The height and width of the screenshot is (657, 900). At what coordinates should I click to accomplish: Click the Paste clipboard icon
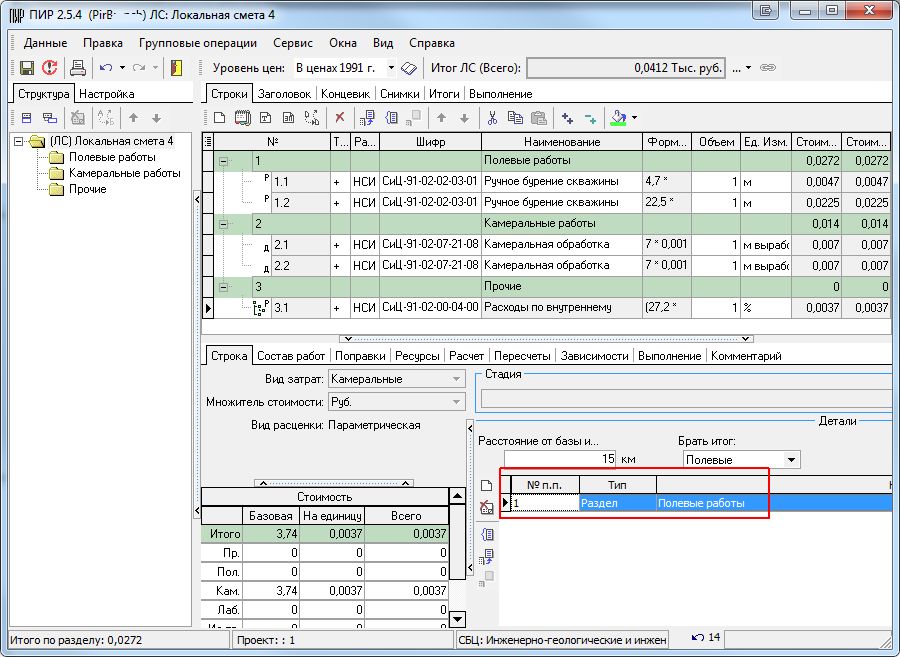539,118
